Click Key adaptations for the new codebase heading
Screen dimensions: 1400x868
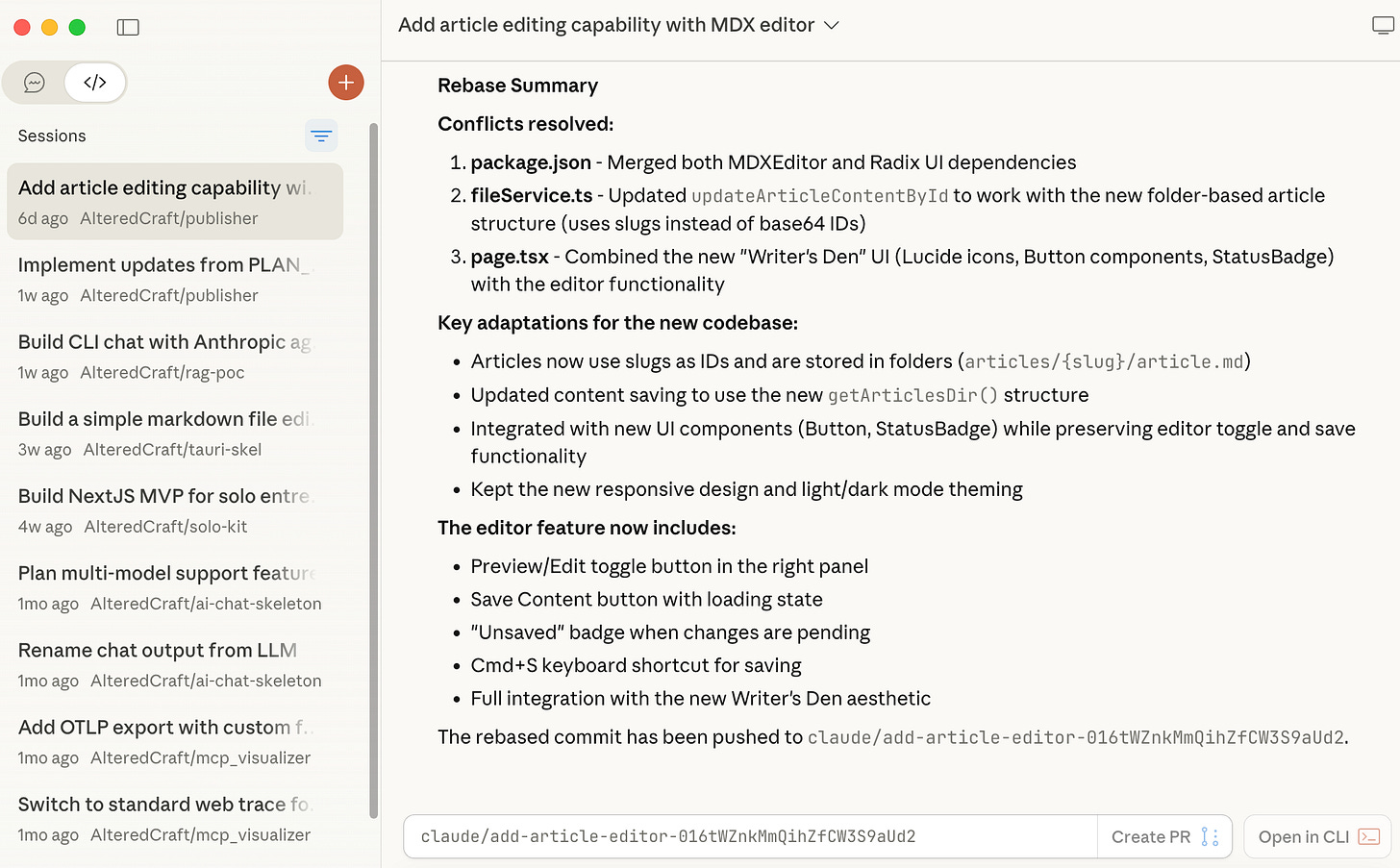617,323
